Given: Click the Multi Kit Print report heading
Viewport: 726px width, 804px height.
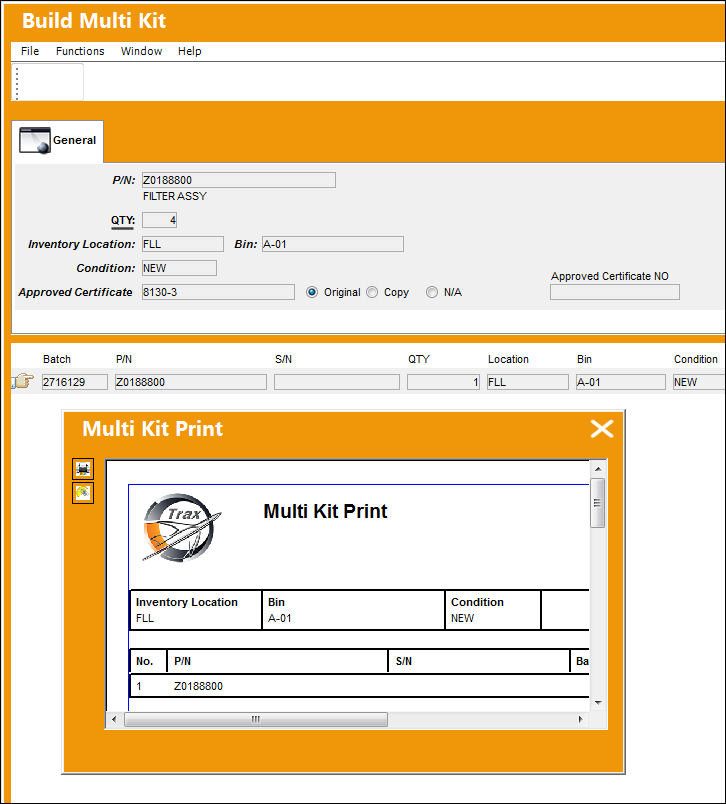Looking at the screenshot, I should [x=326, y=511].
